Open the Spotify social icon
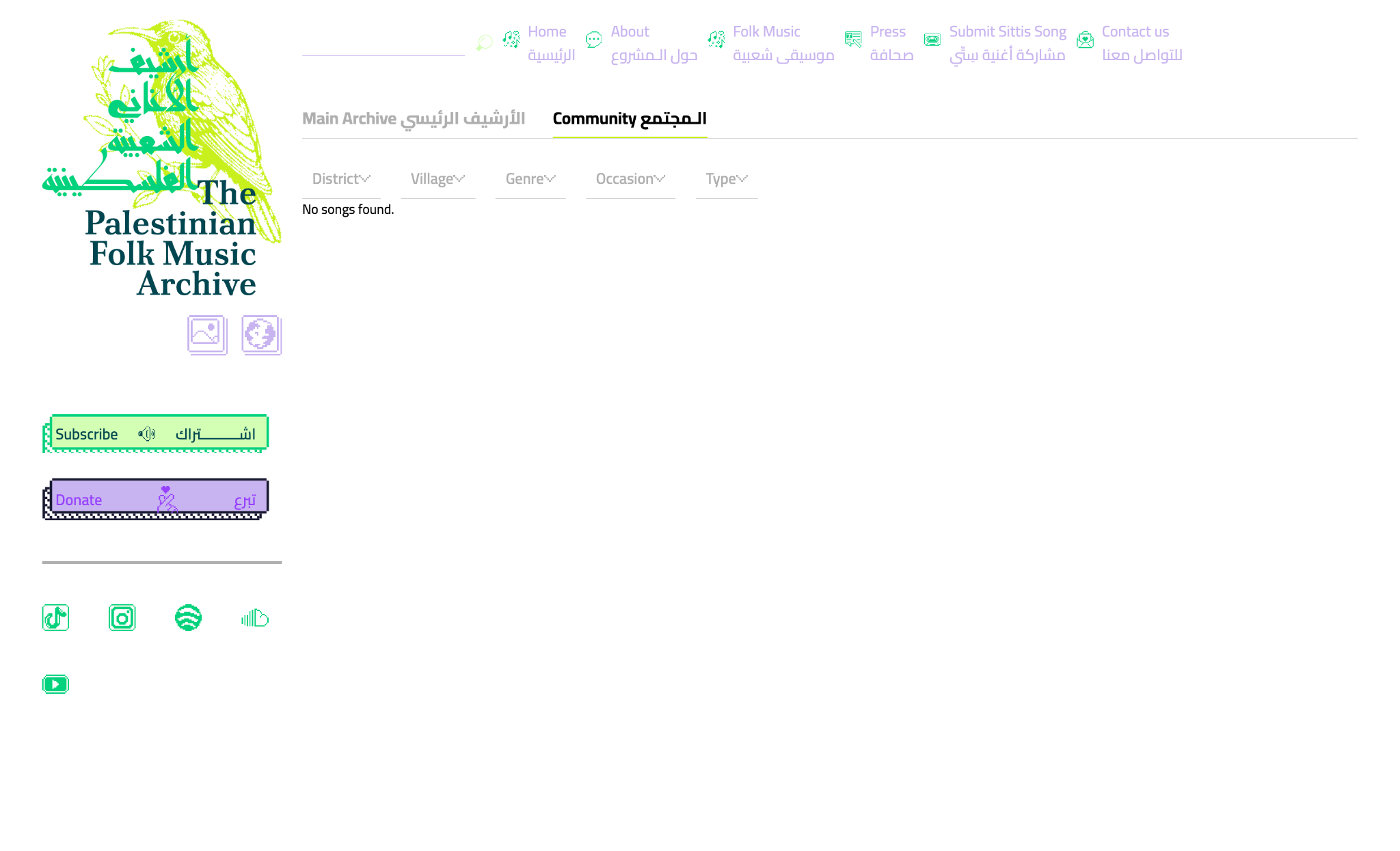Screen dimensions: 1400x851 189,618
